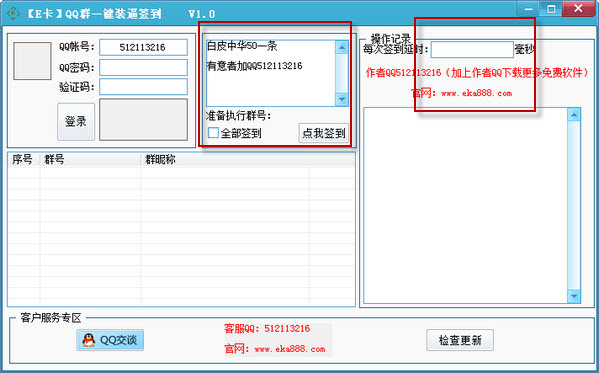The image size is (599, 373).
Task: Enable the 全部签到 checkbox
Action: [x=213, y=133]
